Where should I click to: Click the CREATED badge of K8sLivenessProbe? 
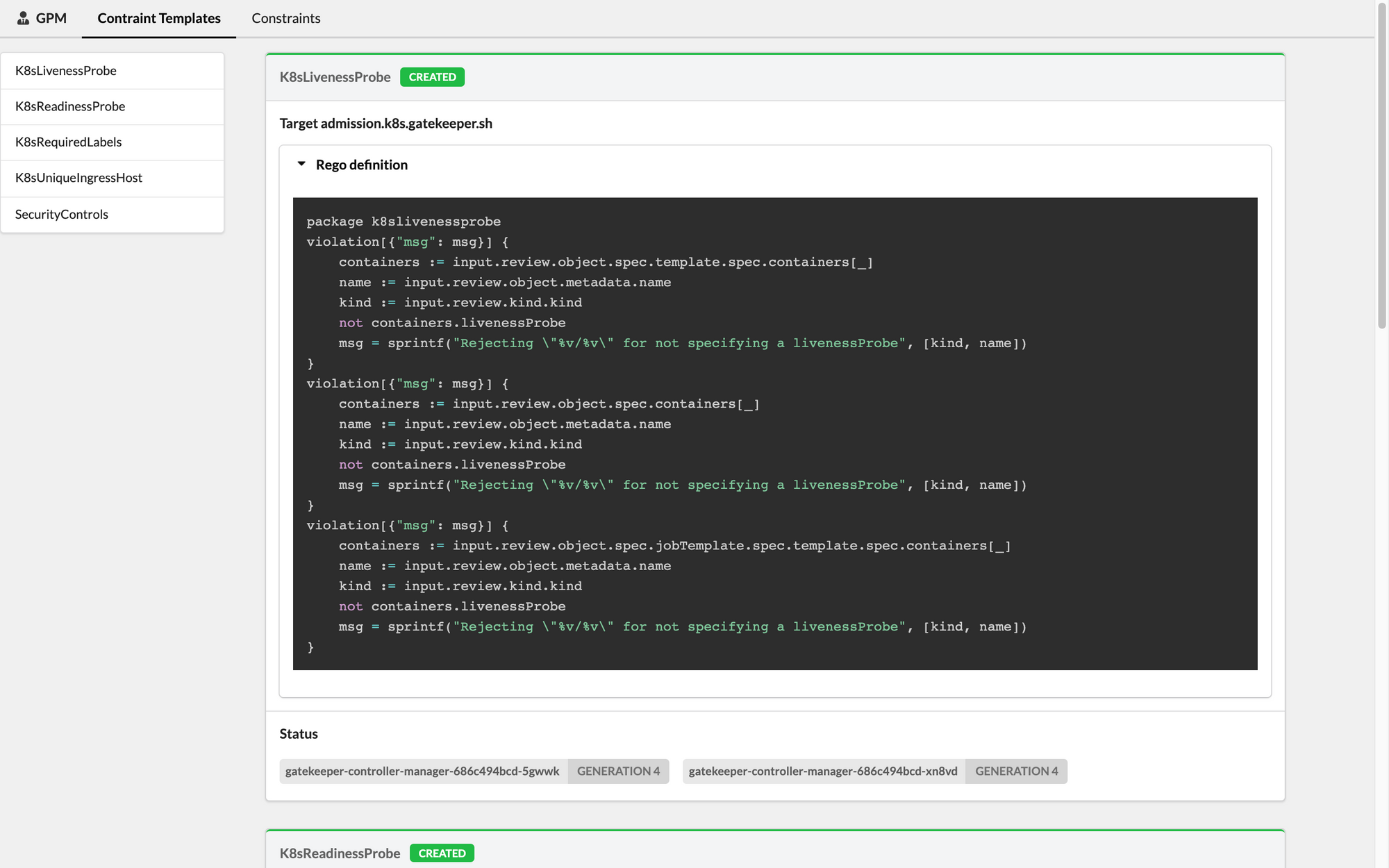432,77
